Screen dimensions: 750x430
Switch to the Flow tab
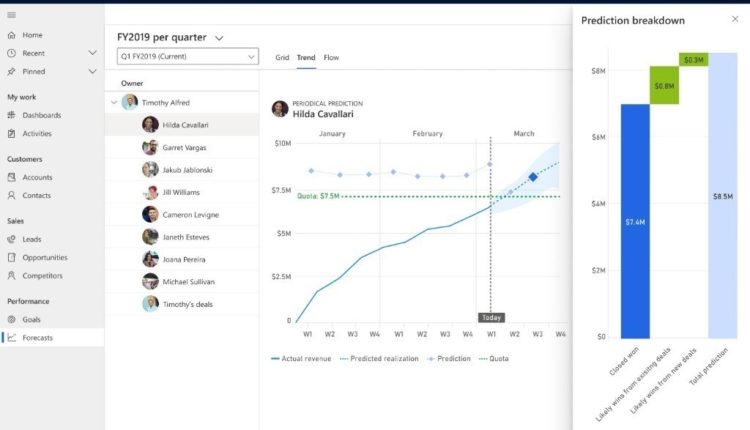click(331, 57)
